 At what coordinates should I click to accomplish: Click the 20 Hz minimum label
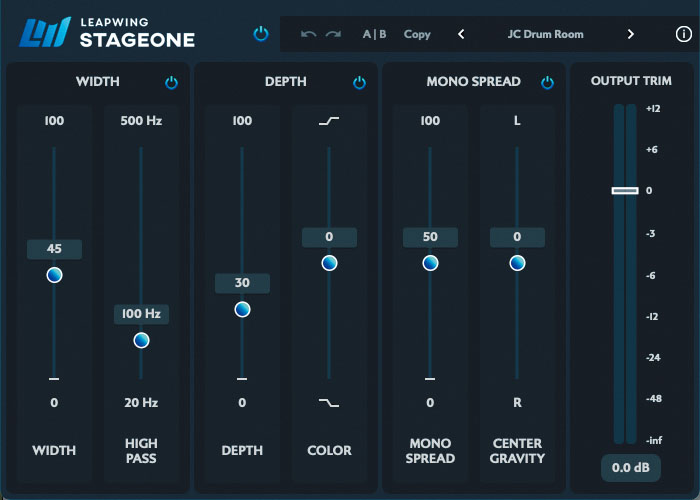pyautogui.click(x=141, y=403)
